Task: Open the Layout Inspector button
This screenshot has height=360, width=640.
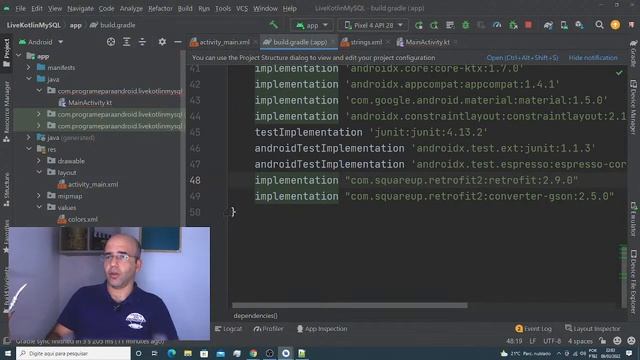Action: (593, 329)
